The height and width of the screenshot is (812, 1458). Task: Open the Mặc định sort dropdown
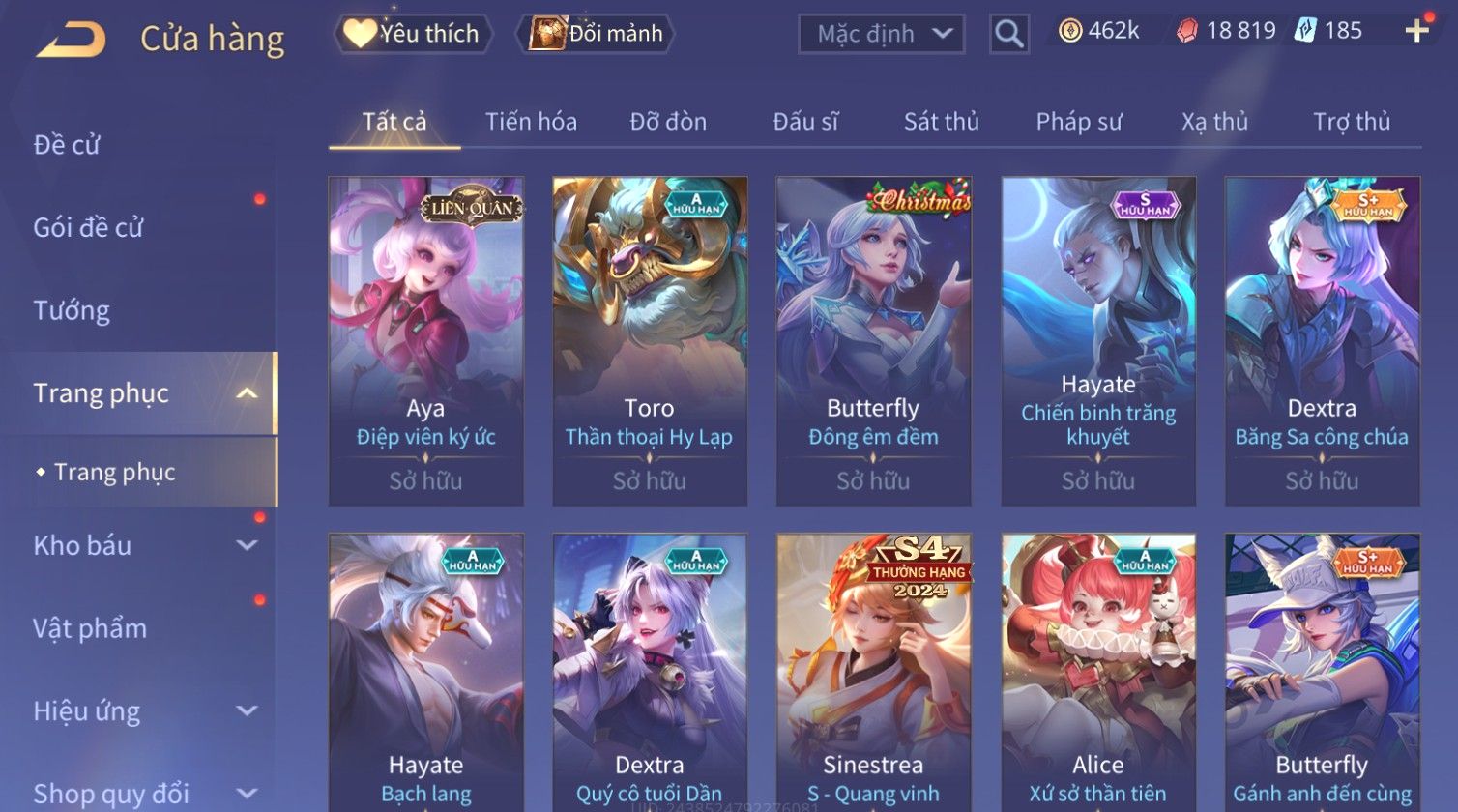[881, 34]
